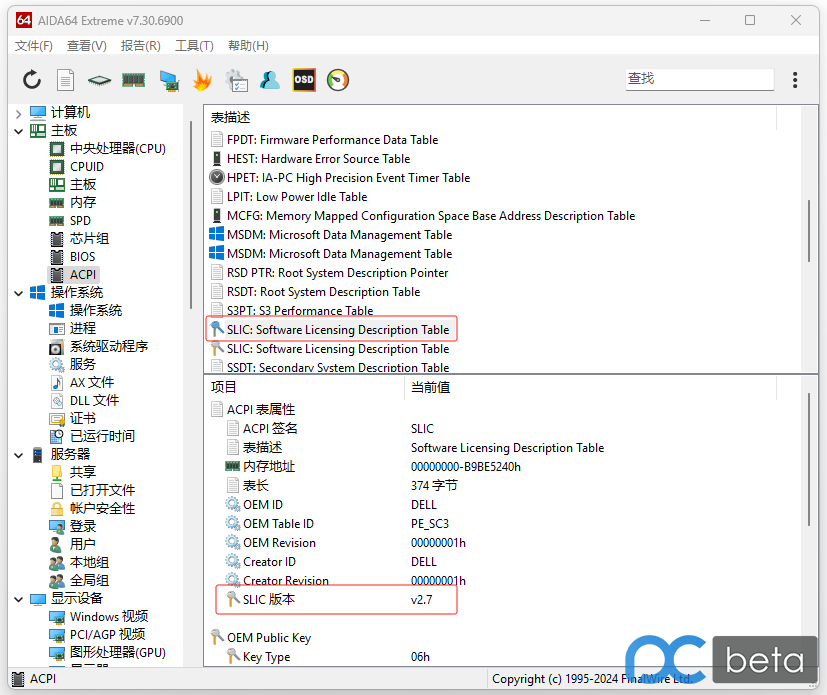Open the DLL 文件 tree item
The width and height of the screenshot is (827, 695).
click(84, 401)
